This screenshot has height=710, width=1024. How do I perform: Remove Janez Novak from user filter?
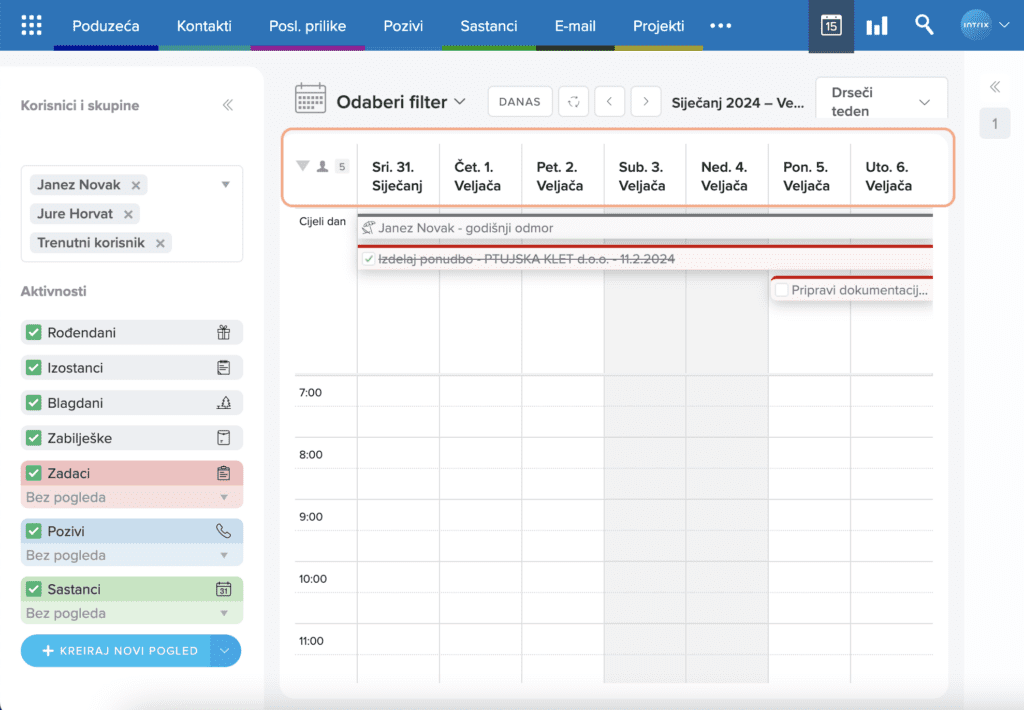136,185
